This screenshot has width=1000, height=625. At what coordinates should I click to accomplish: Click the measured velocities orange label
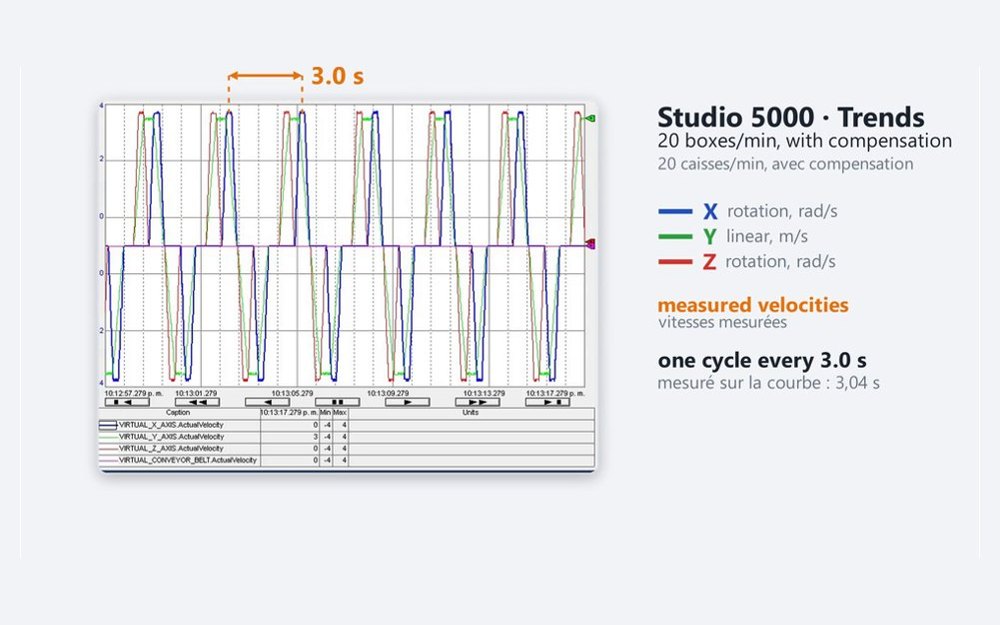[x=753, y=305]
